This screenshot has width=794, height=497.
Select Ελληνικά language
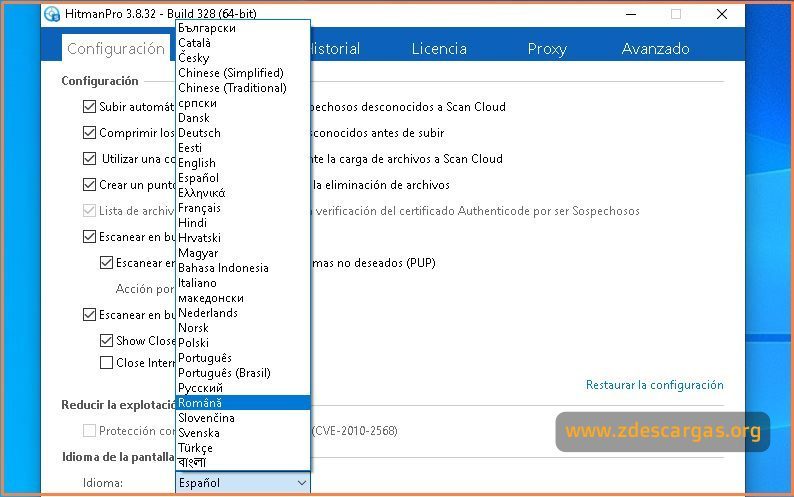pos(243,193)
